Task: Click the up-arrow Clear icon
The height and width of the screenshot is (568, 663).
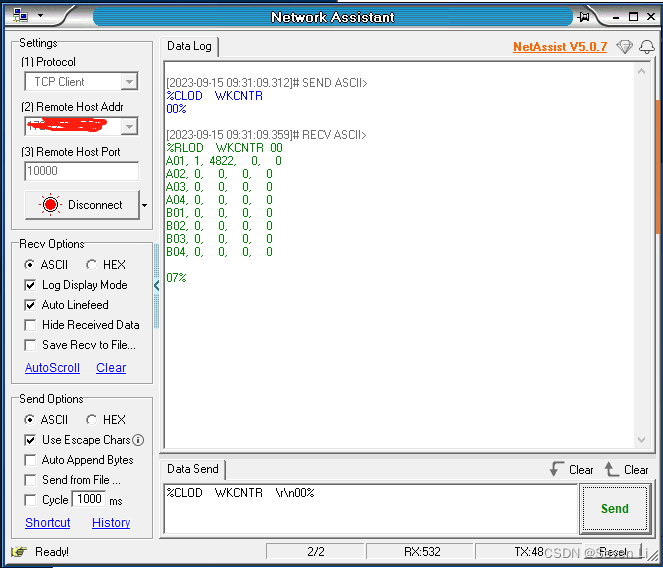Action: (x=611, y=469)
